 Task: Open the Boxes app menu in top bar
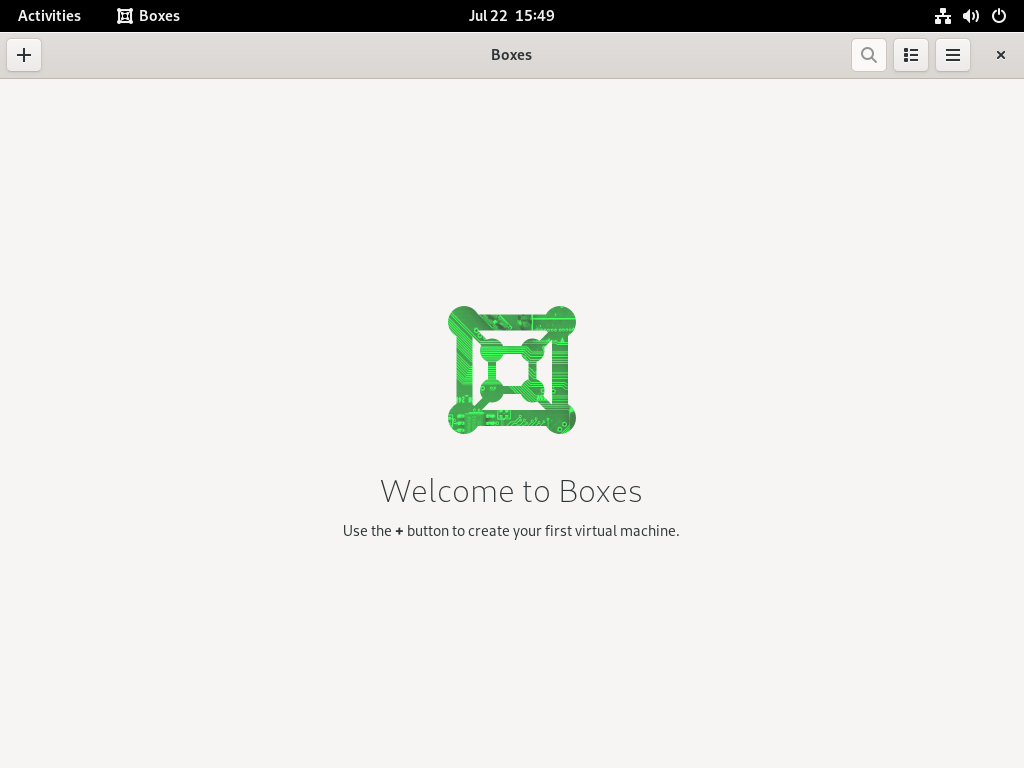click(148, 16)
